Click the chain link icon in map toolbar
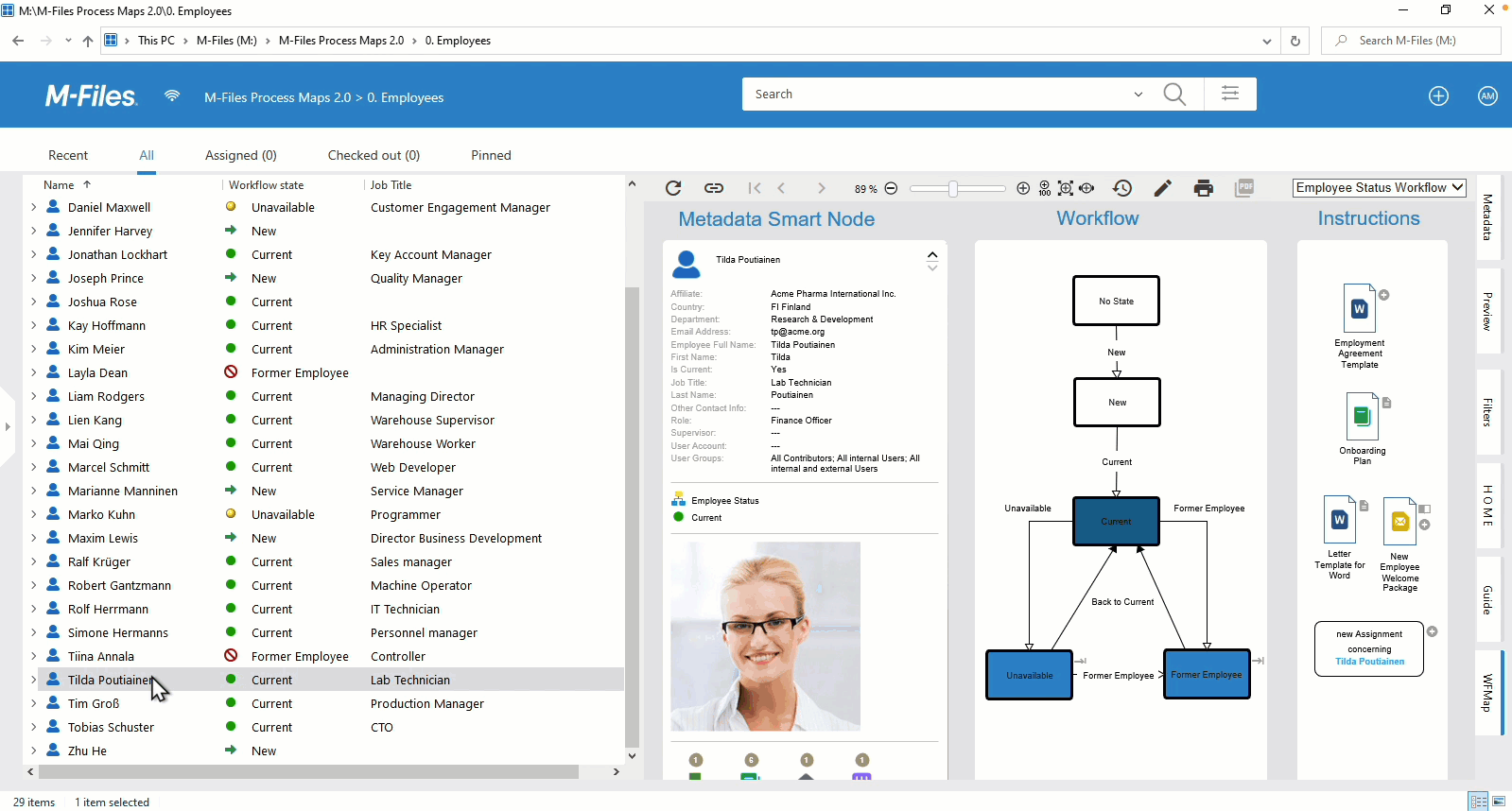The width and height of the screenshot is (1512, 811). (714, 188)
